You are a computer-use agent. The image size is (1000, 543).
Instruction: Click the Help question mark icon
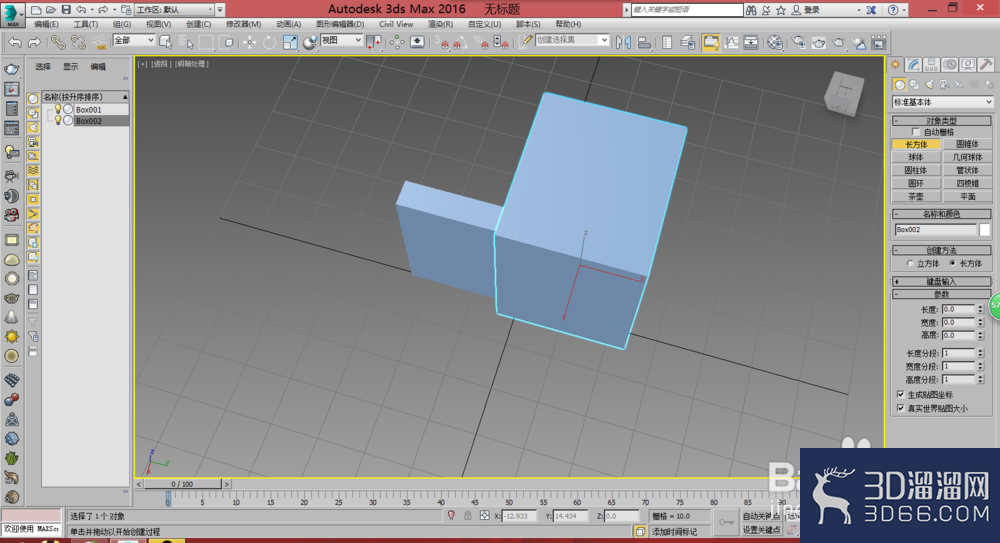[x=893, y=10]
